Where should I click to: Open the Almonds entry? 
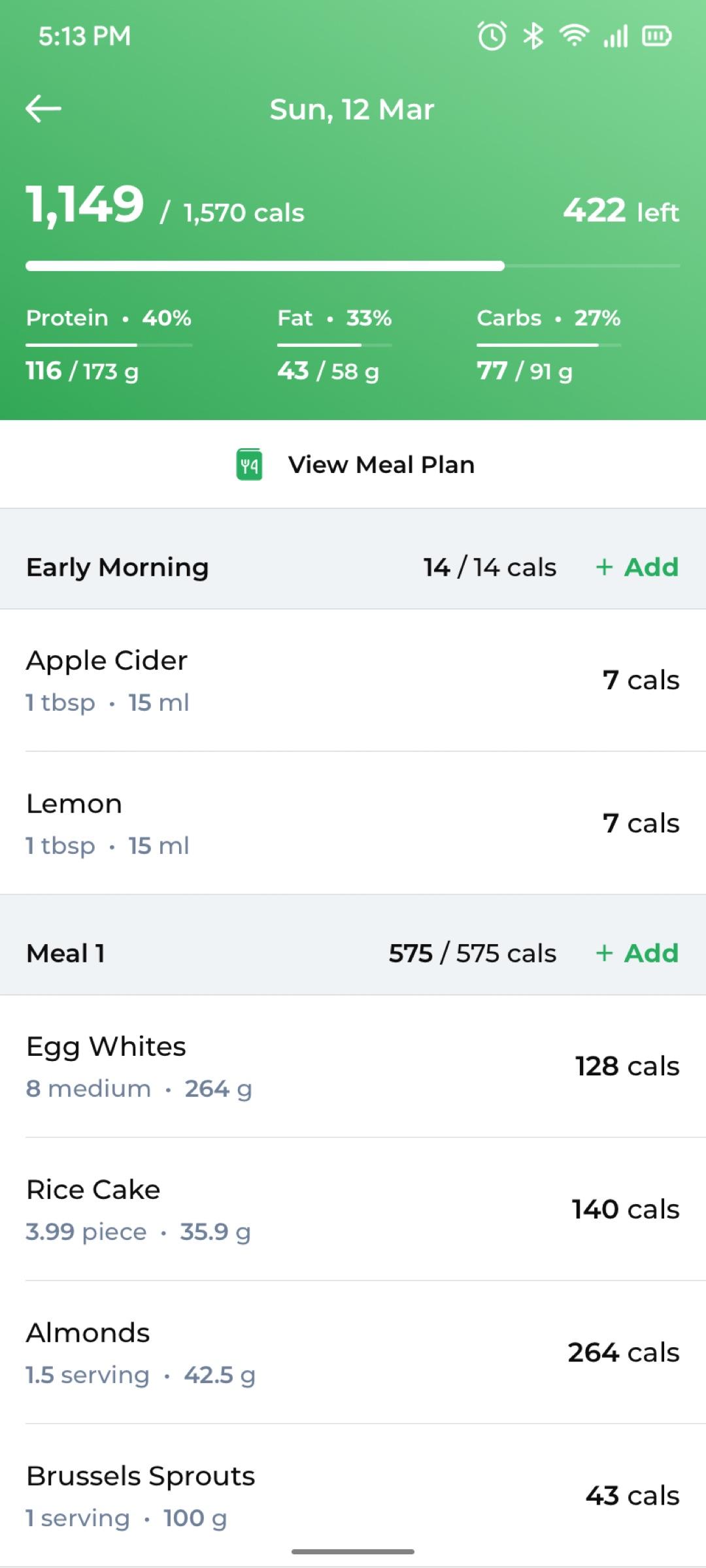click(353, 1352)
